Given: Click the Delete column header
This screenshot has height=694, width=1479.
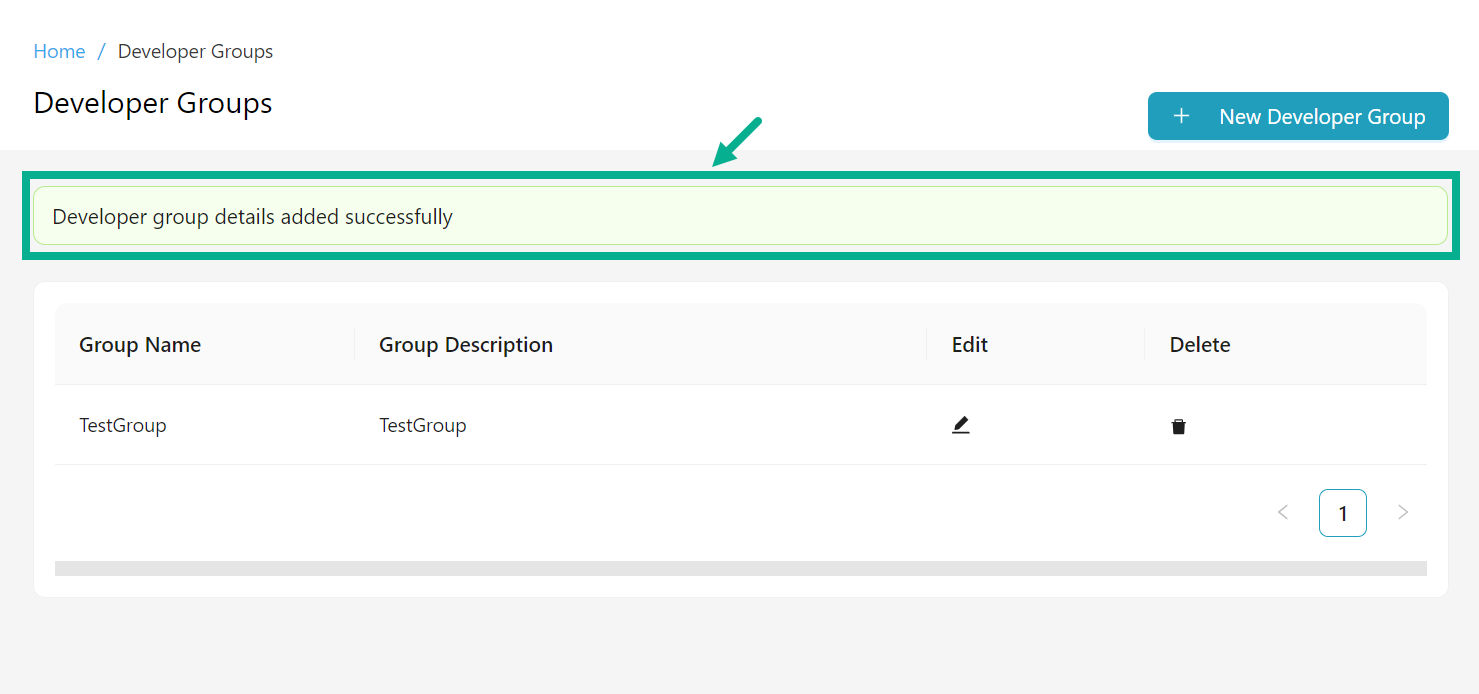Looking at the screenshot, I should click(x=1199, y=344).
